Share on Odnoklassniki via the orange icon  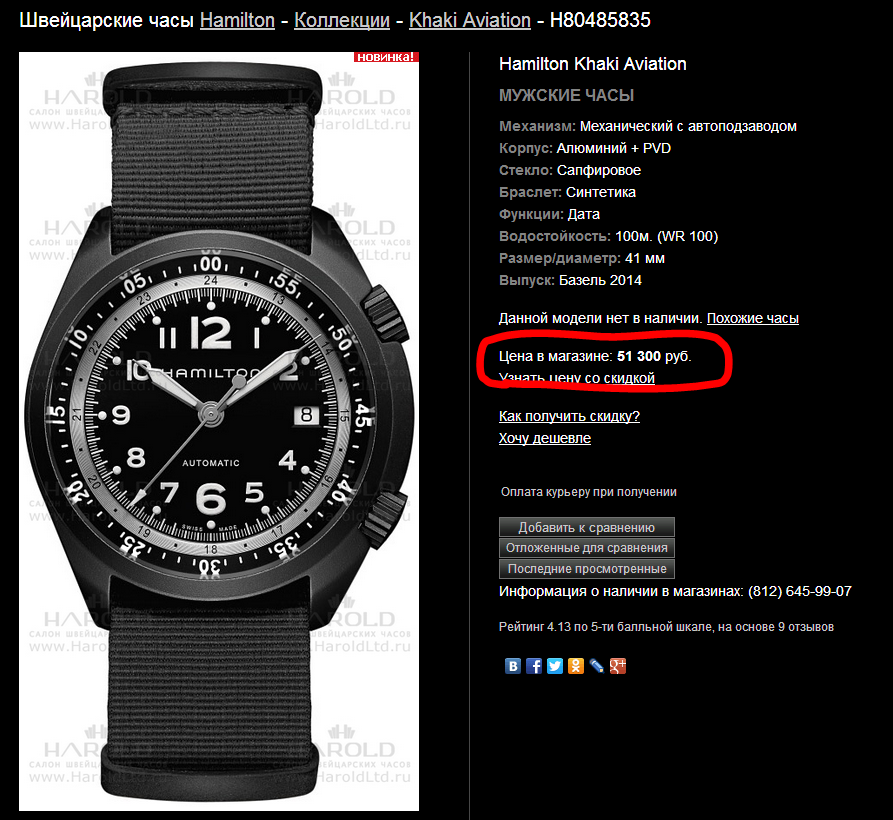pyautogui.click(x=576, y=666)
